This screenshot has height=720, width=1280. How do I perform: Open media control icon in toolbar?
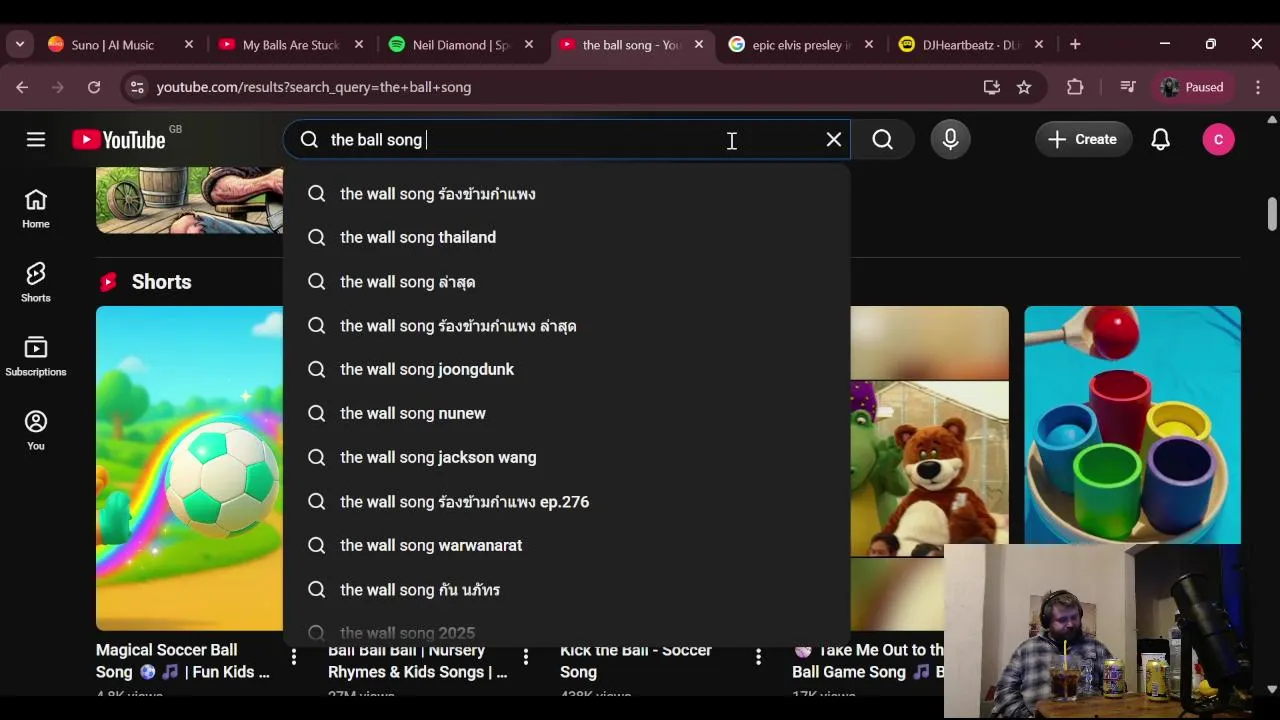point(1128,87)
